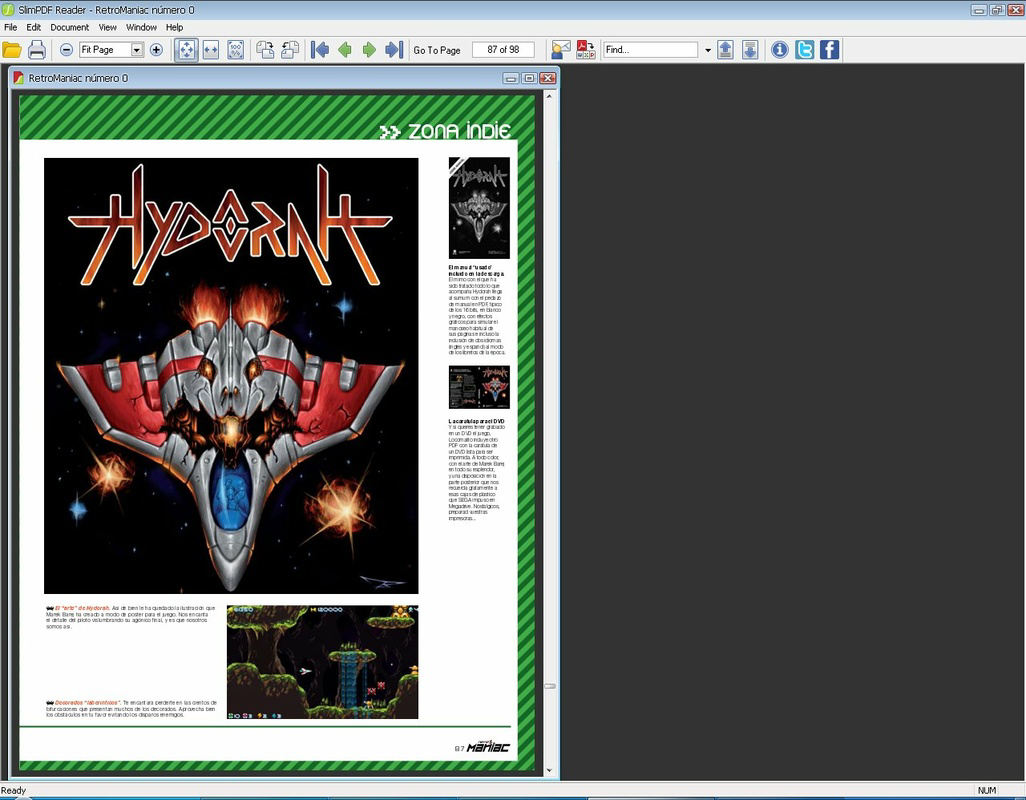Open the File menu
The height and width of the screenshot is (800, 1026).
pyautogui.click(x=10, y=27)
